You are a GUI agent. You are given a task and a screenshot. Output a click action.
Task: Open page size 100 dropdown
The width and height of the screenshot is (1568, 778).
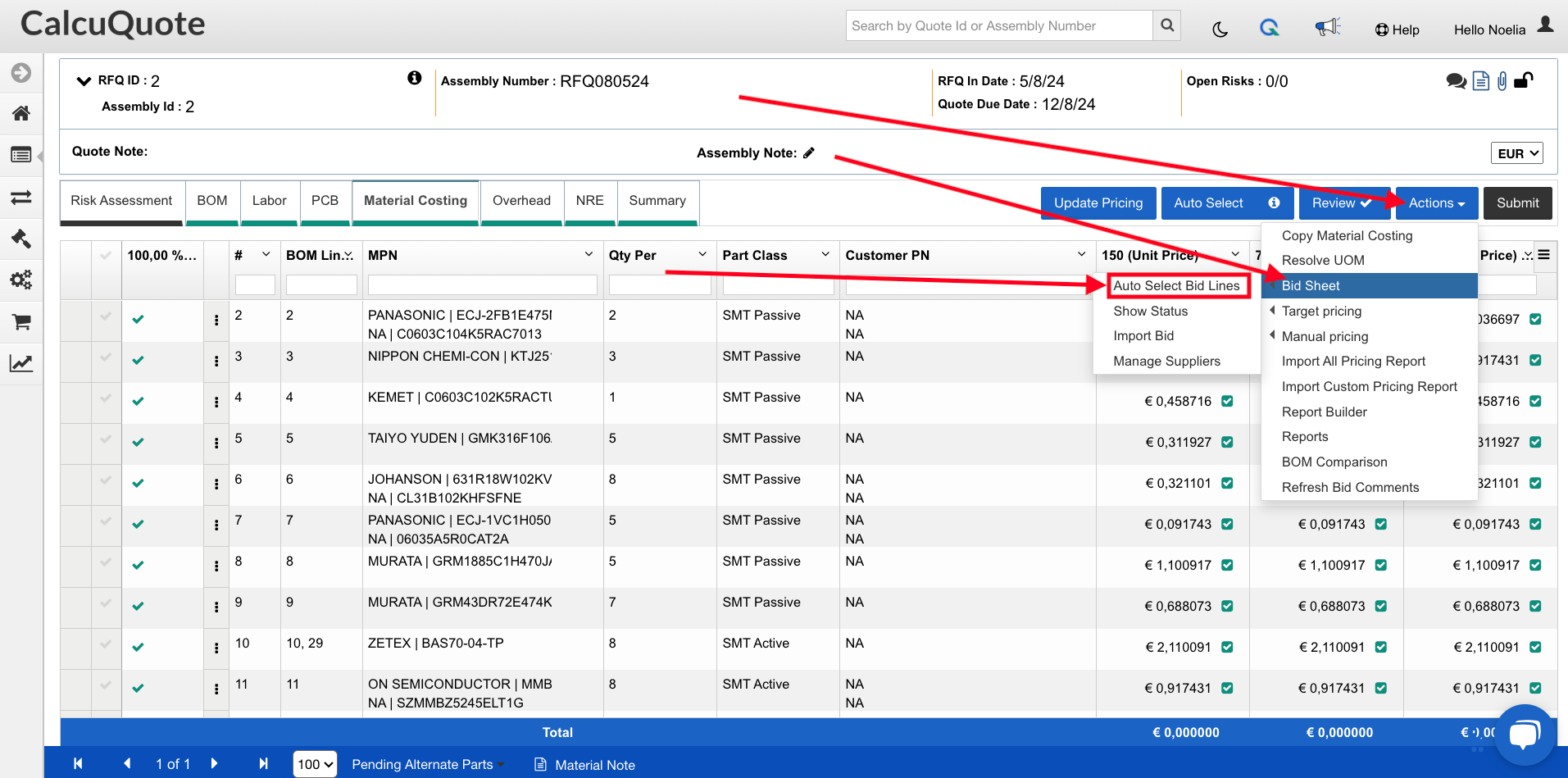click(315, 764)
